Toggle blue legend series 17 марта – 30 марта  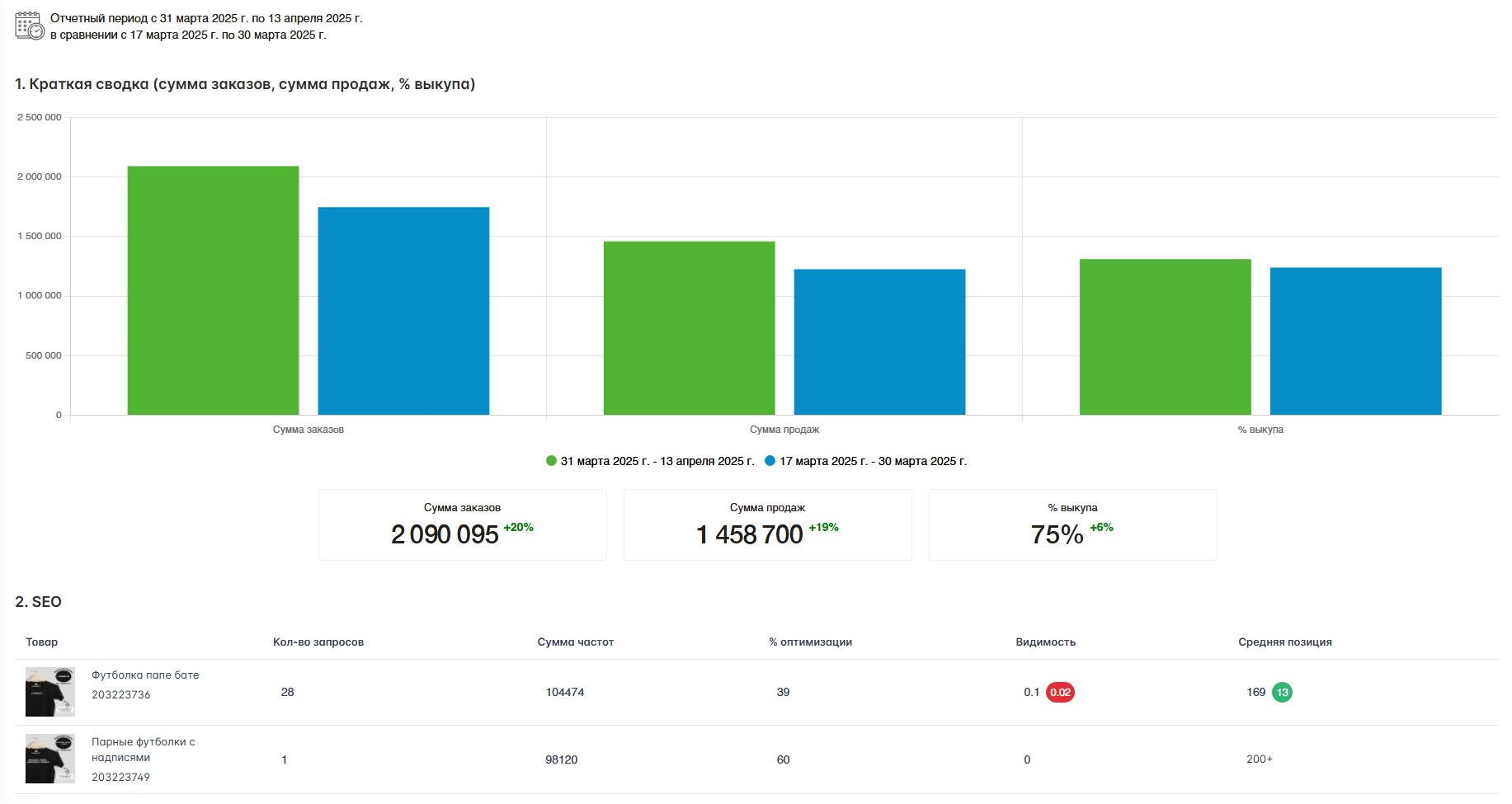click(x=865, y=461)
